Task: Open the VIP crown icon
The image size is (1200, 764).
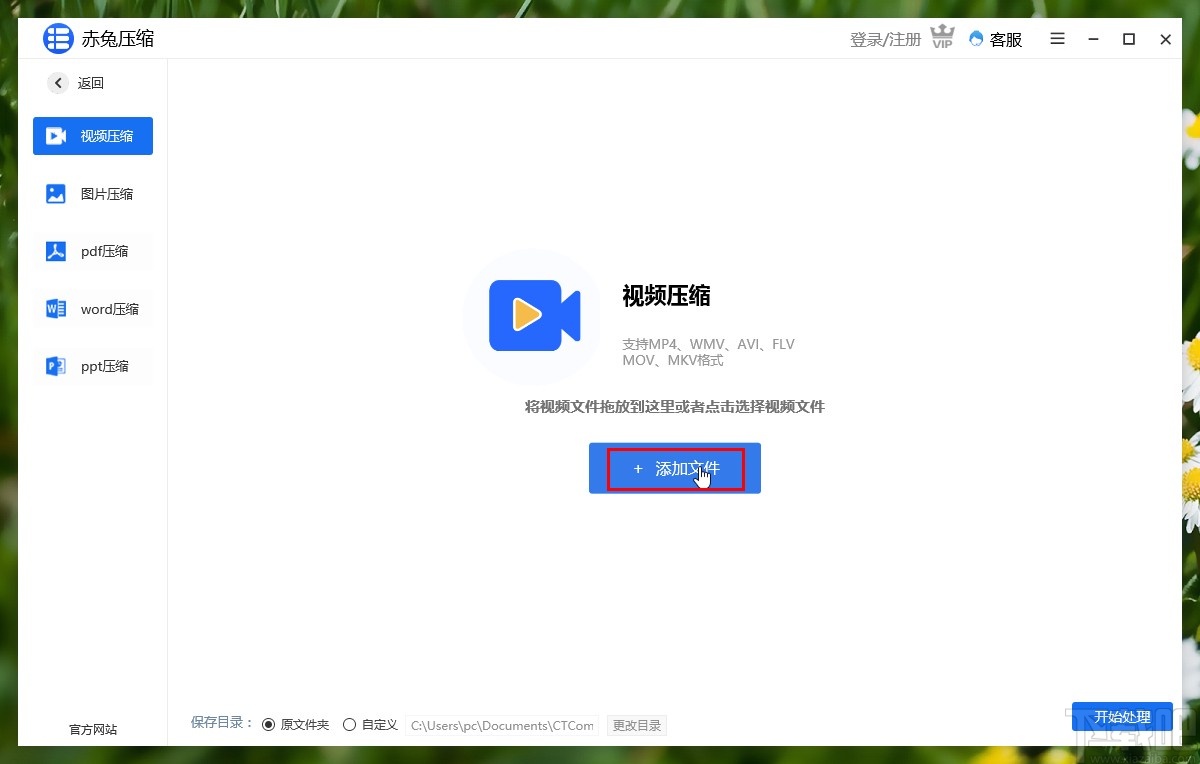Action: [x=942, y=39]
